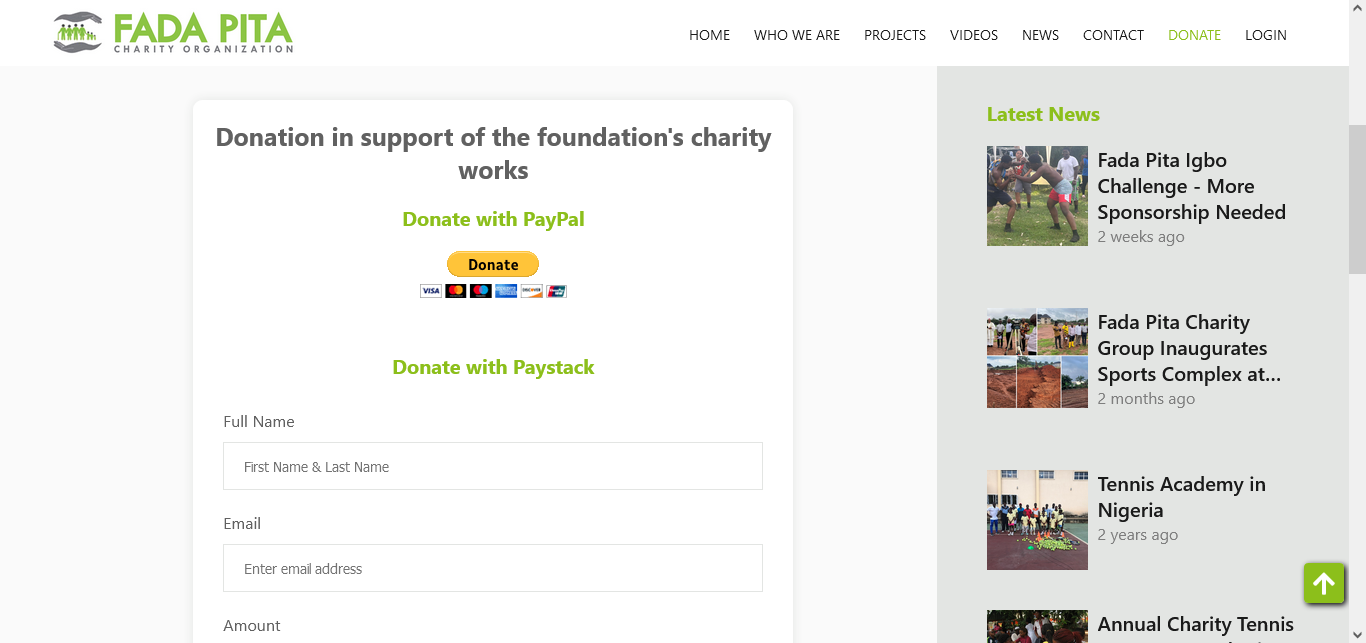Click the Visa card icon under Donate
This screenshot has height=643, width=1366.
click(x=431, y=291)
